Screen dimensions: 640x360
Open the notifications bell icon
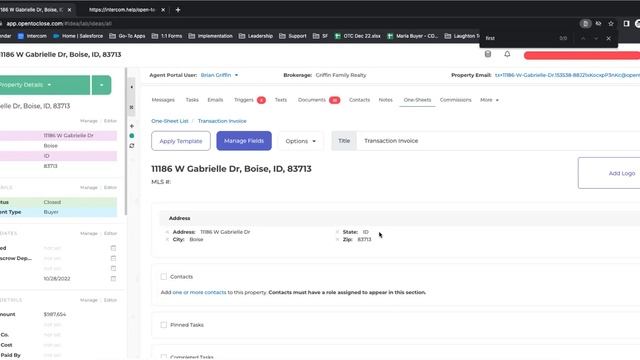[x=507, y=54]
